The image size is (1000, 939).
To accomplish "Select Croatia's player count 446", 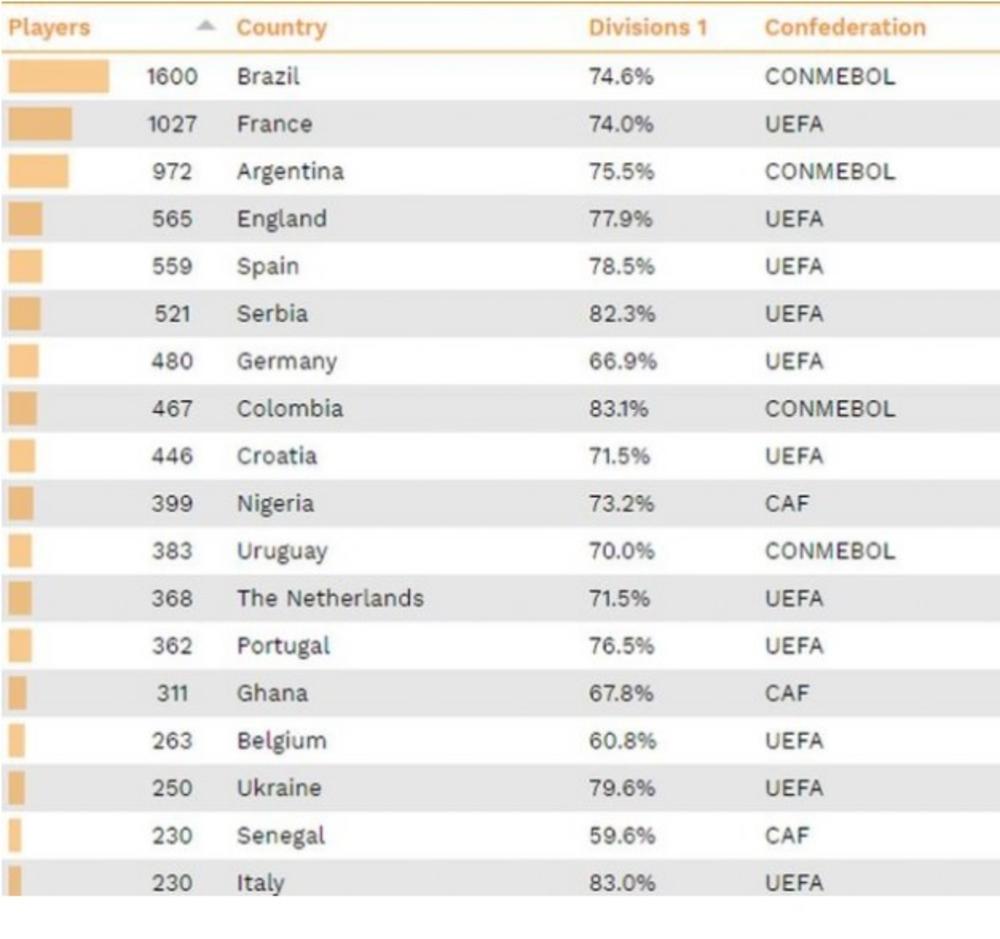I will [x=172, y=456].
